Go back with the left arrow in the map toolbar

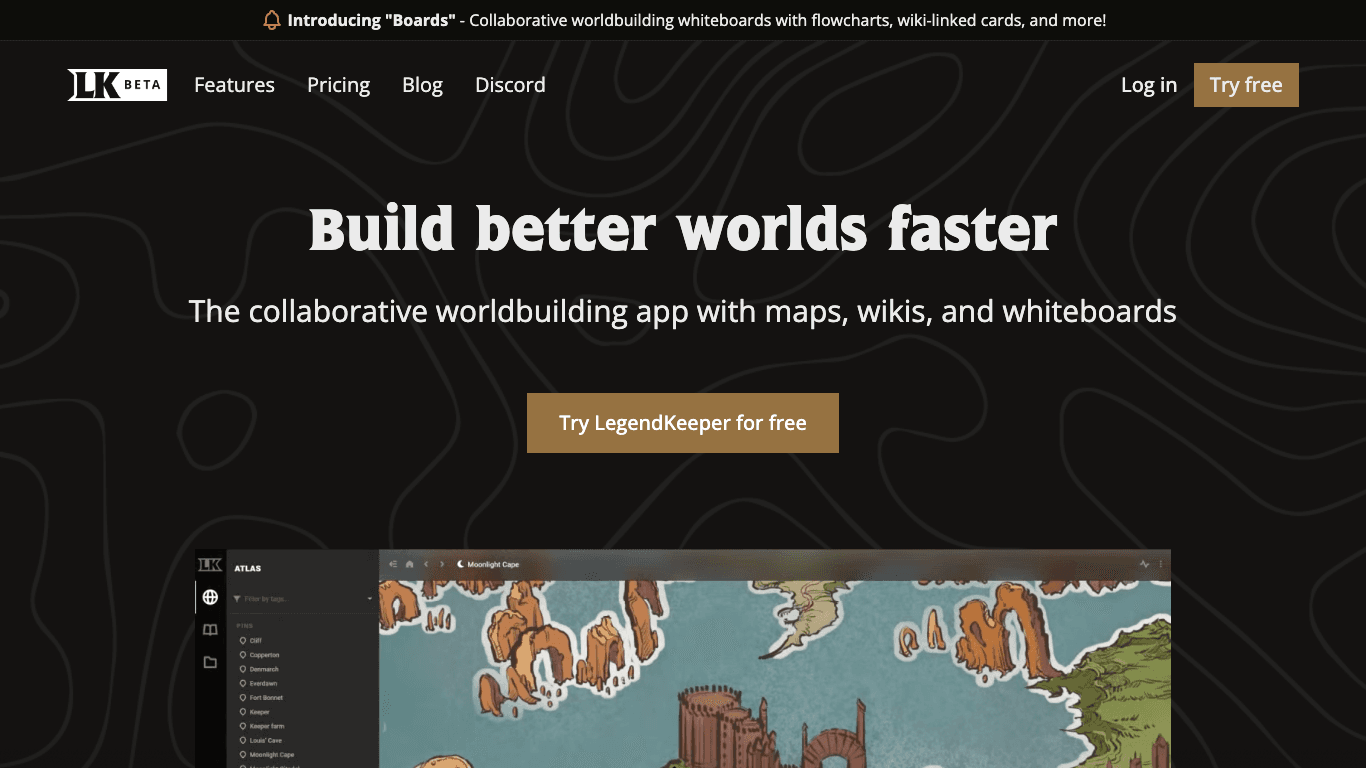(426, 564)
